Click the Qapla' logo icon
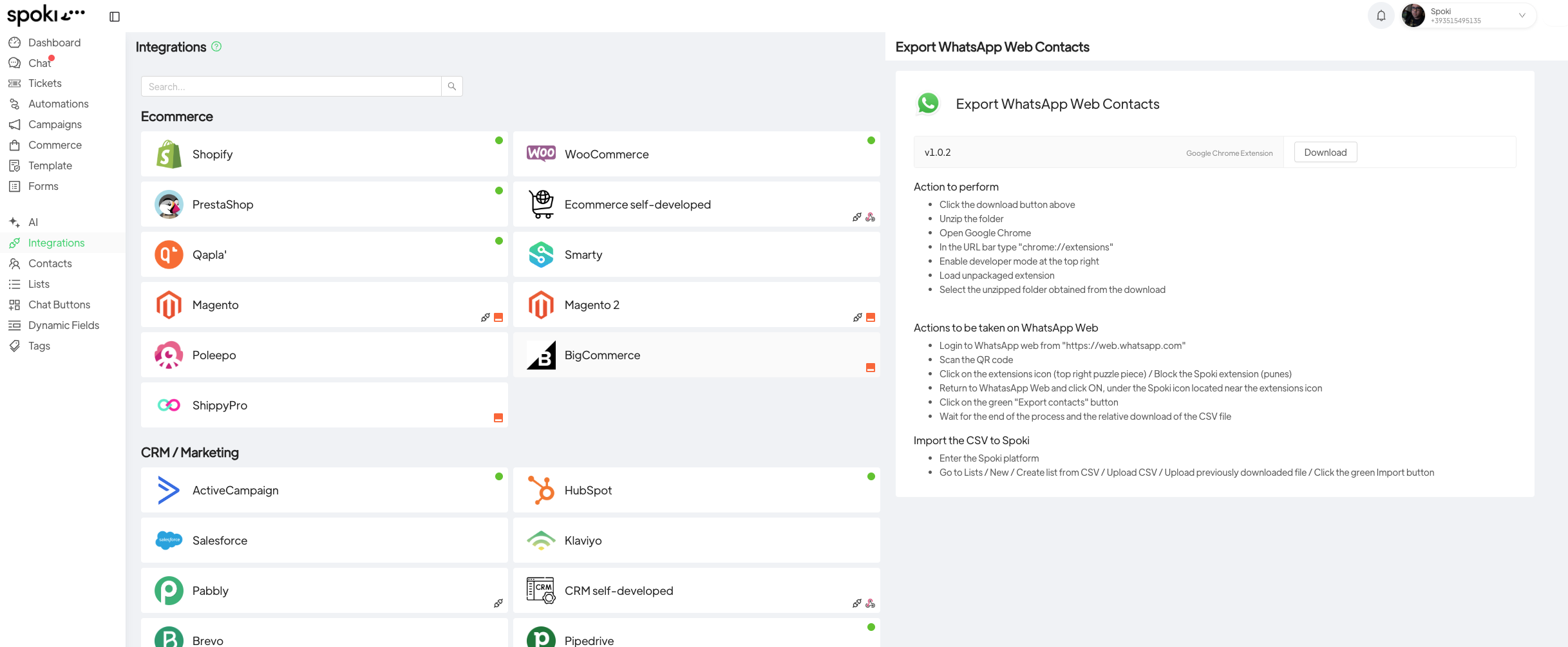Viewport: 1568px width, 647px height. click(169, 255)
